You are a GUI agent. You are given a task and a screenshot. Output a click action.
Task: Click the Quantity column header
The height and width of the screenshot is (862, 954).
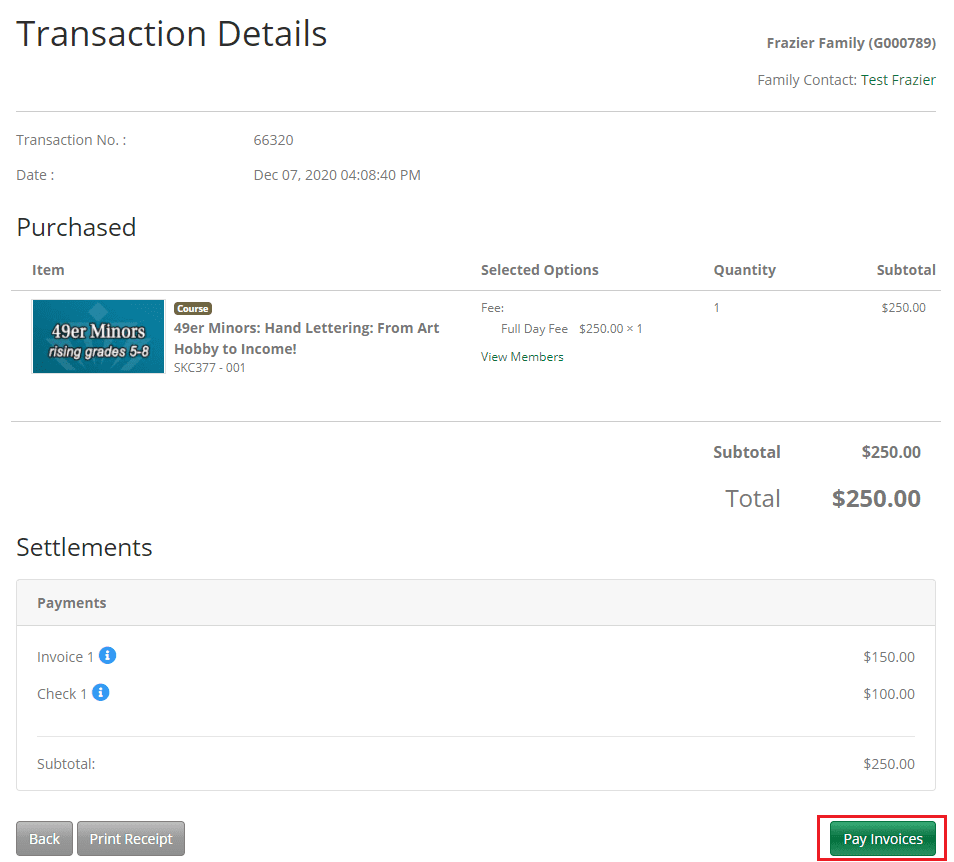[744, 270]
